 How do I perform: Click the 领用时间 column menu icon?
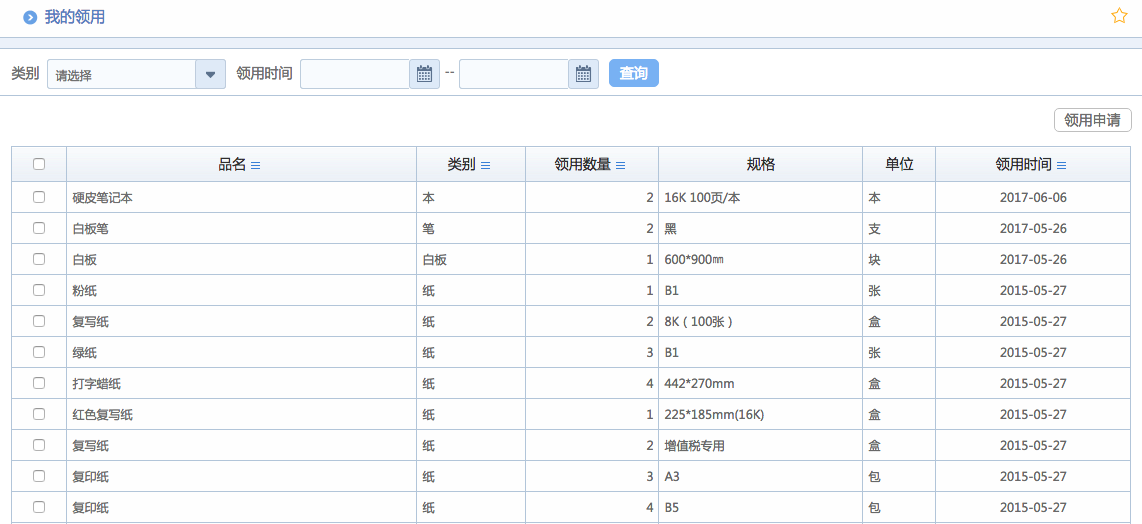[x=1061, y=165]
